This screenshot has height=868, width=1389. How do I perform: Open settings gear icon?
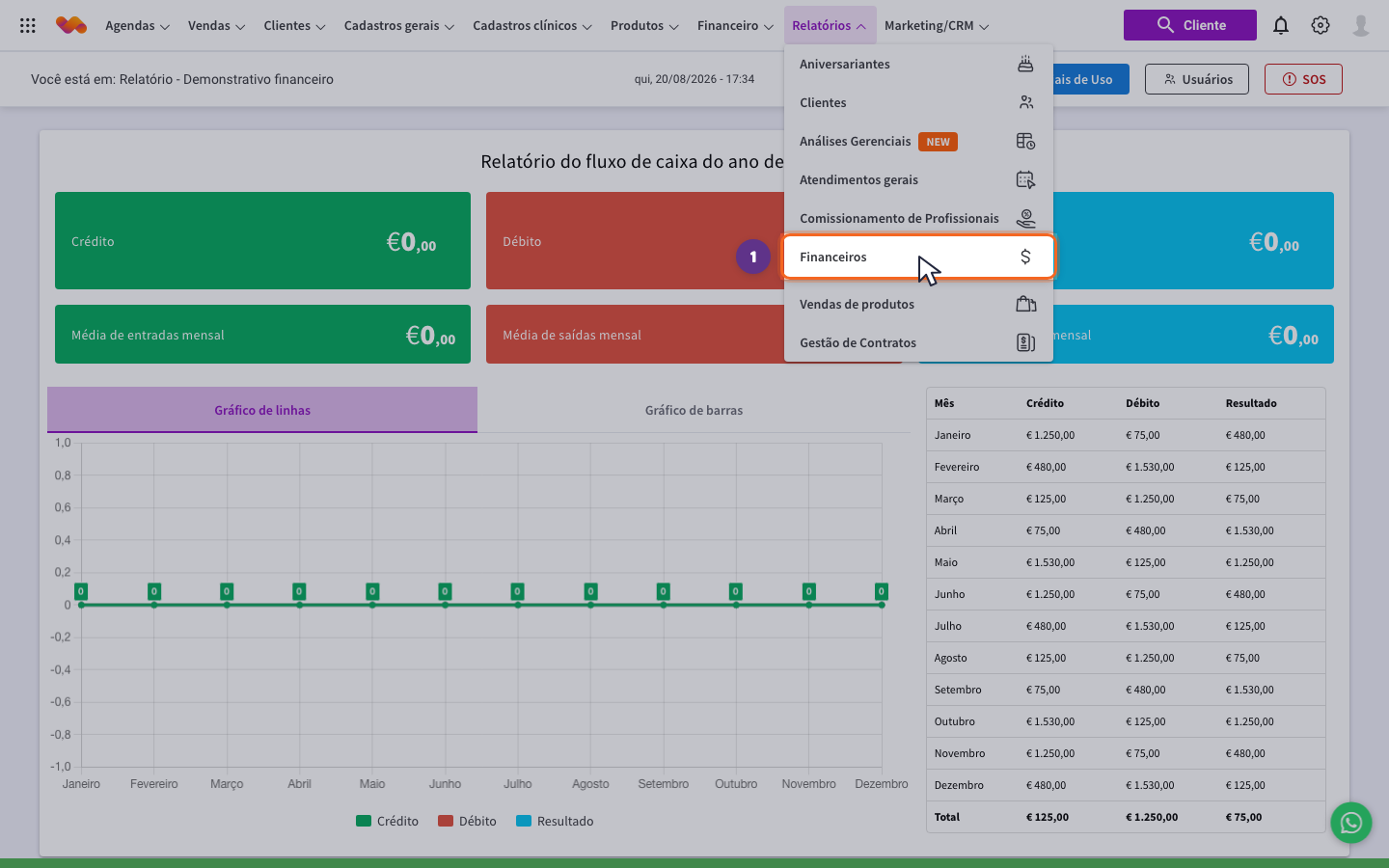click(1321, 26)
